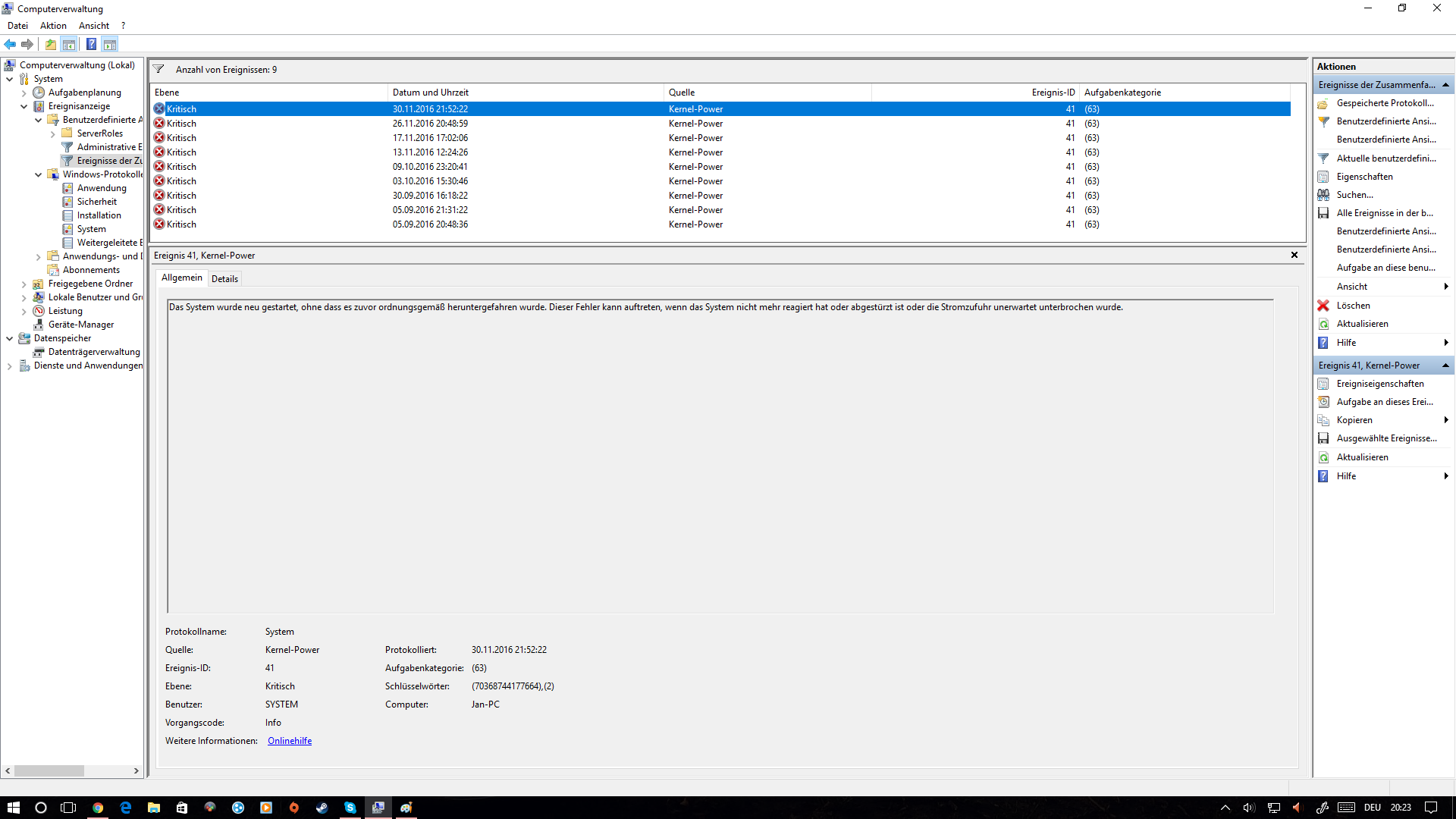Collapse the Ereignisanzeige tree node

point(24,106)
